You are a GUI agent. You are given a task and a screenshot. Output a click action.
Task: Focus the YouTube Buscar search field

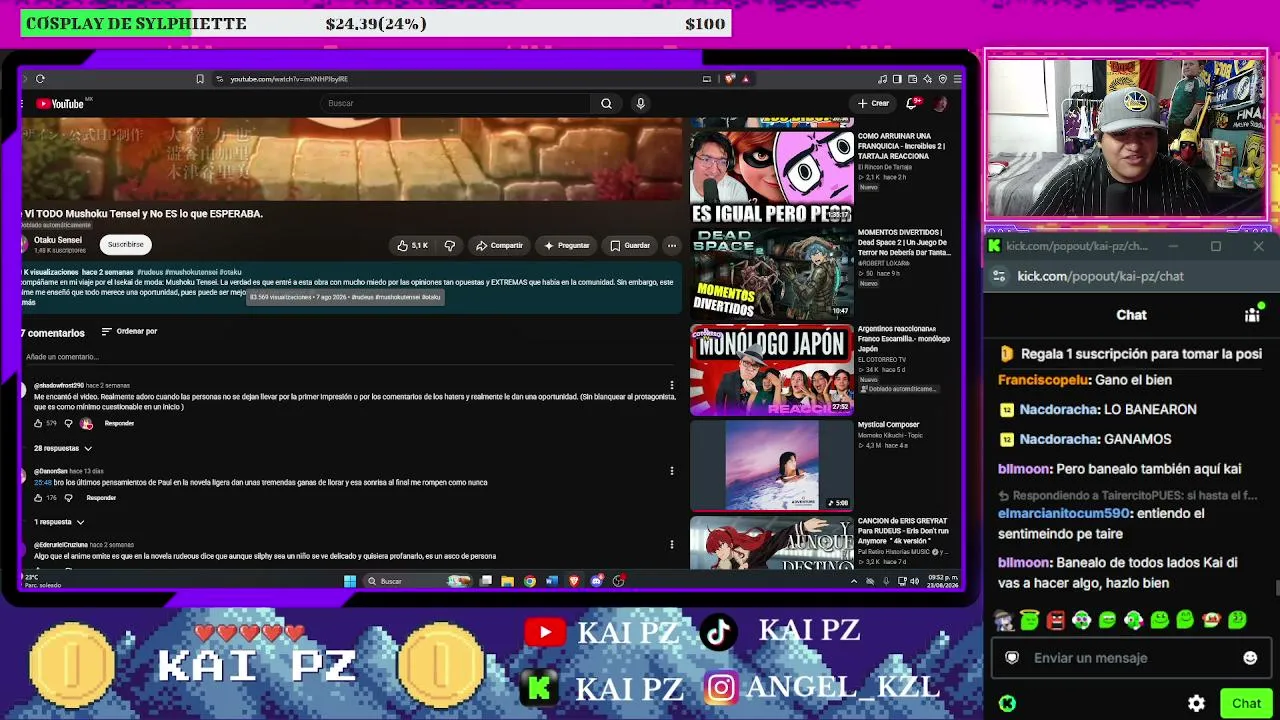click(x=455, y=103)
